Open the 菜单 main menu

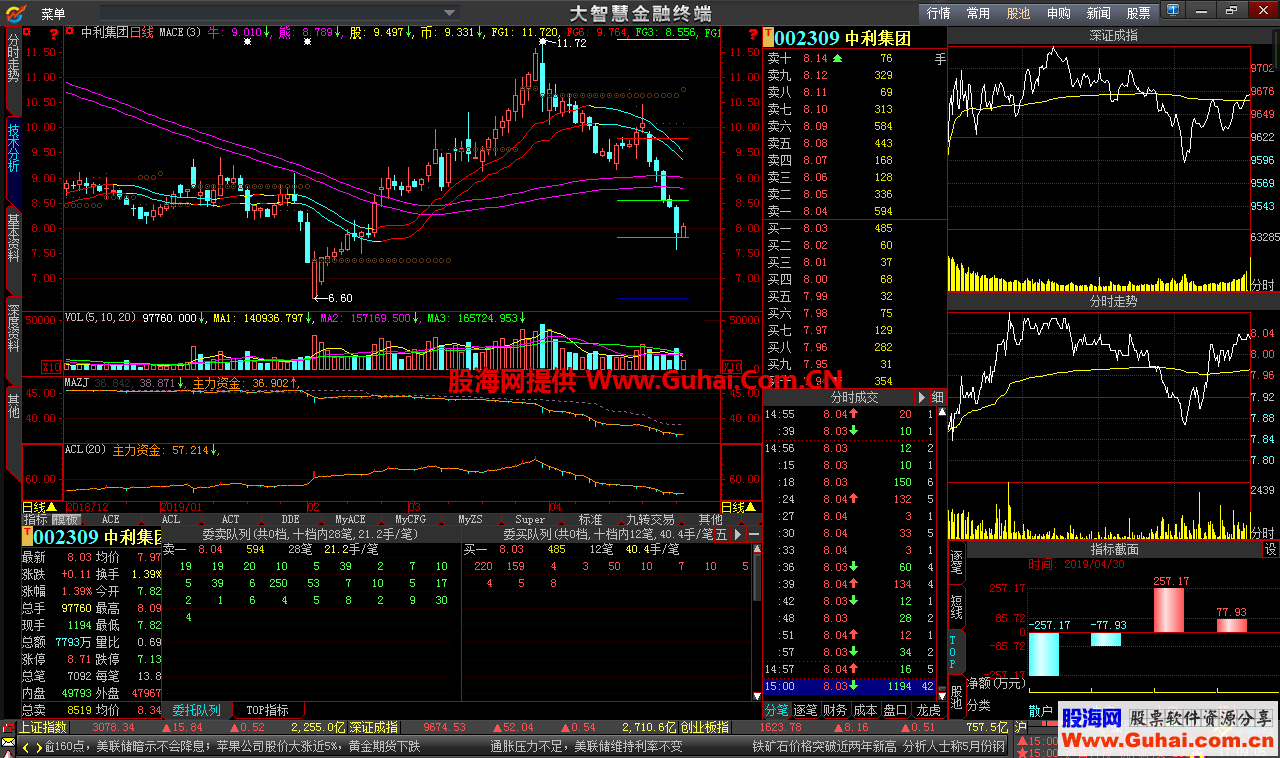tap(53, 13)
